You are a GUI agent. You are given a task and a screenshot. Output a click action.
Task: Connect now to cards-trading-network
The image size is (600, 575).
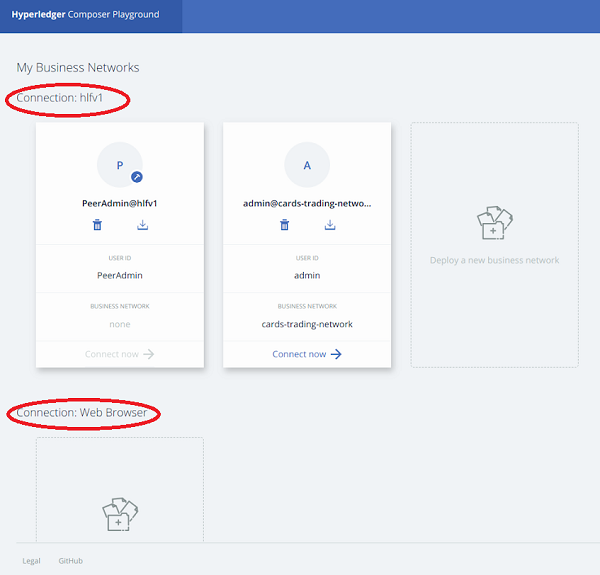307,354
